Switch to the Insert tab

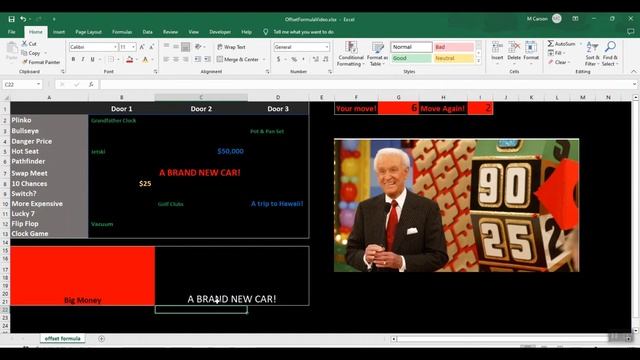pos(59,32)
